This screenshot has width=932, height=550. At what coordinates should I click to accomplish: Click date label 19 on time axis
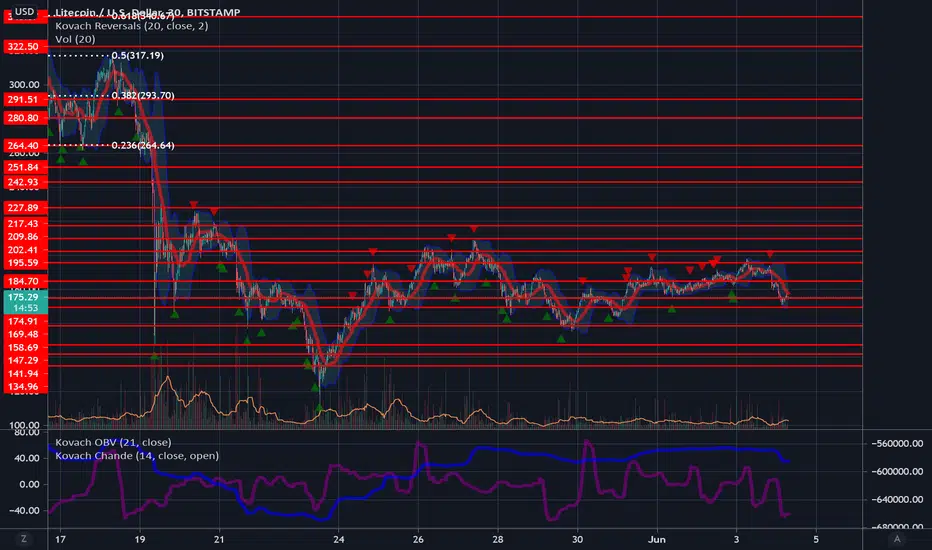(x=140, y=539)
